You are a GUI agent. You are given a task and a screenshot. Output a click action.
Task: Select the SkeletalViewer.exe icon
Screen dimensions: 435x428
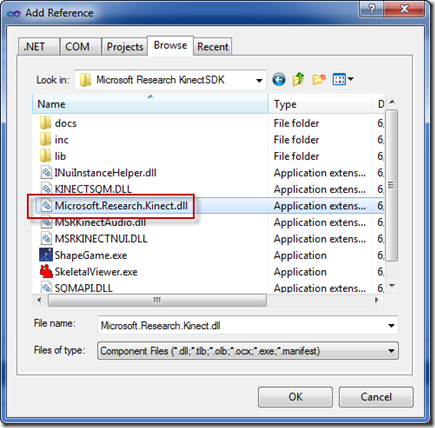tap(46, 271)
